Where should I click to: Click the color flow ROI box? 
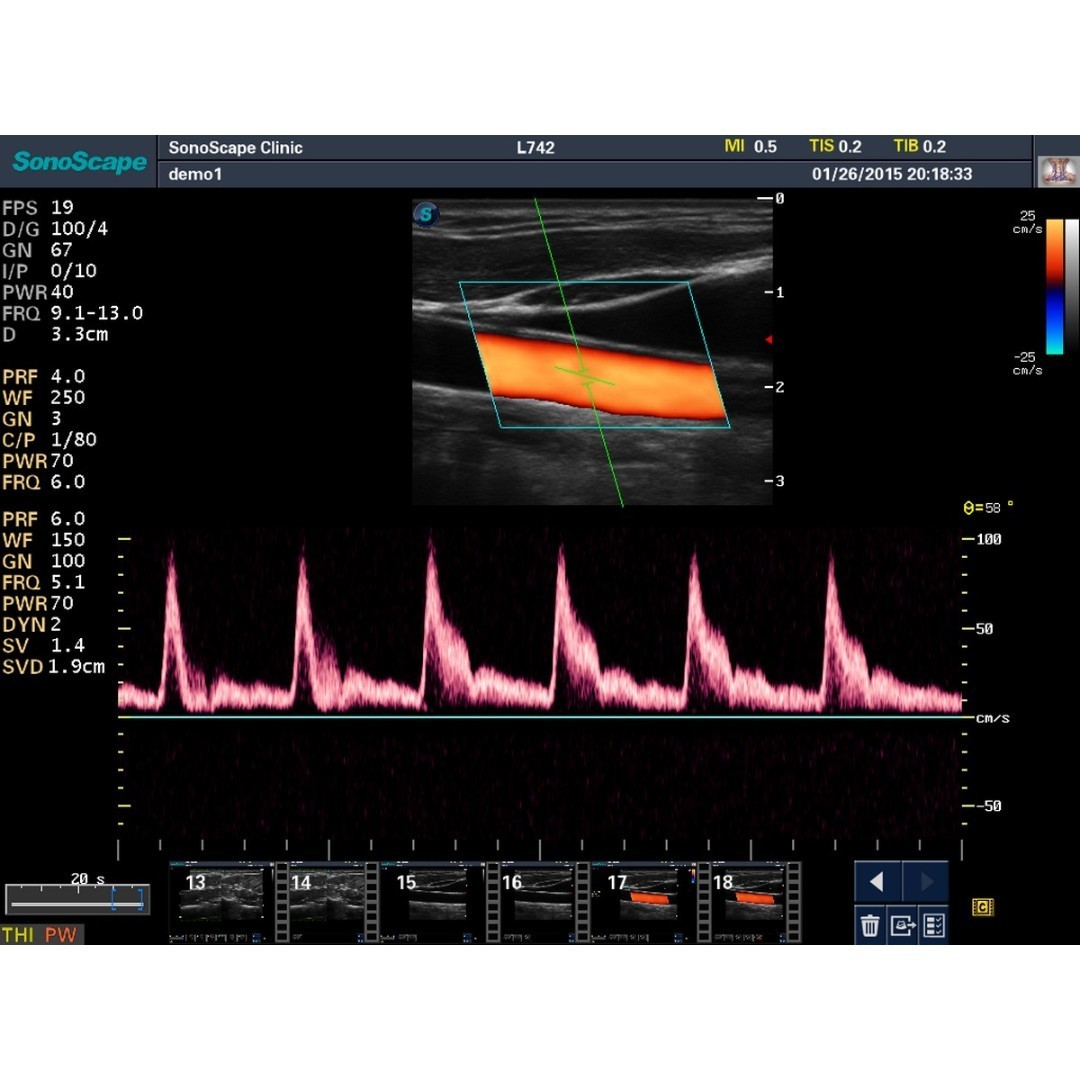pos(594,354)
